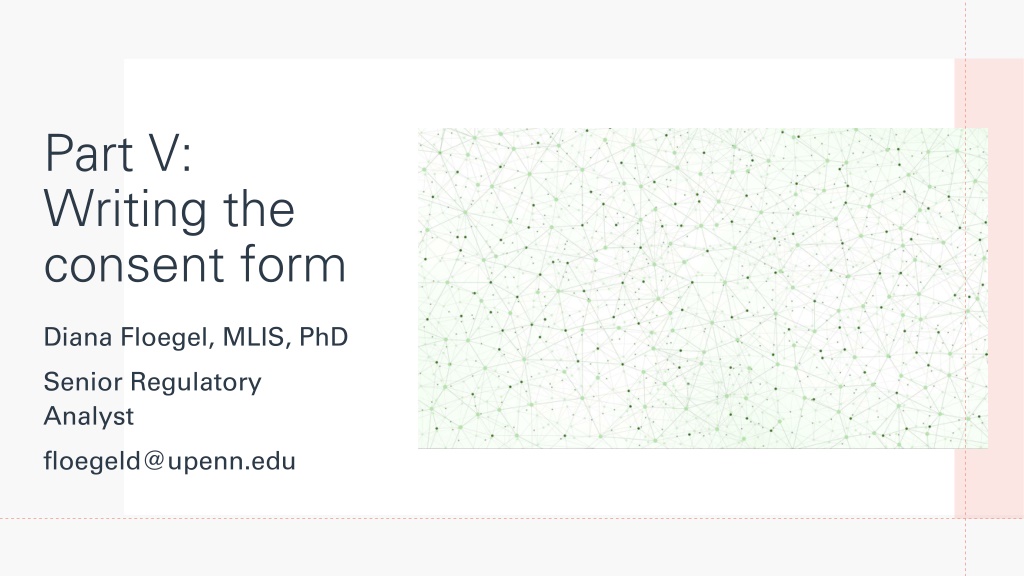Select the green network graphic image

[x=703, y=288]
